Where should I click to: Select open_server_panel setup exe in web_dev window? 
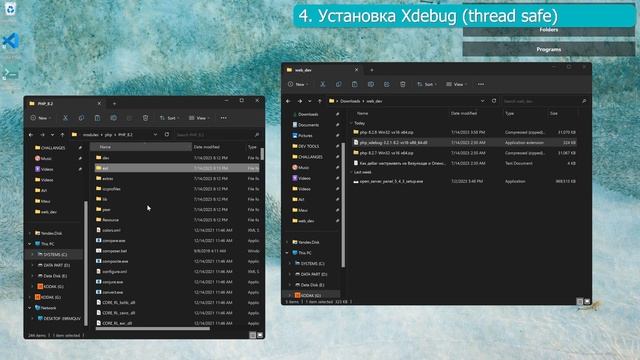(465, 181)
